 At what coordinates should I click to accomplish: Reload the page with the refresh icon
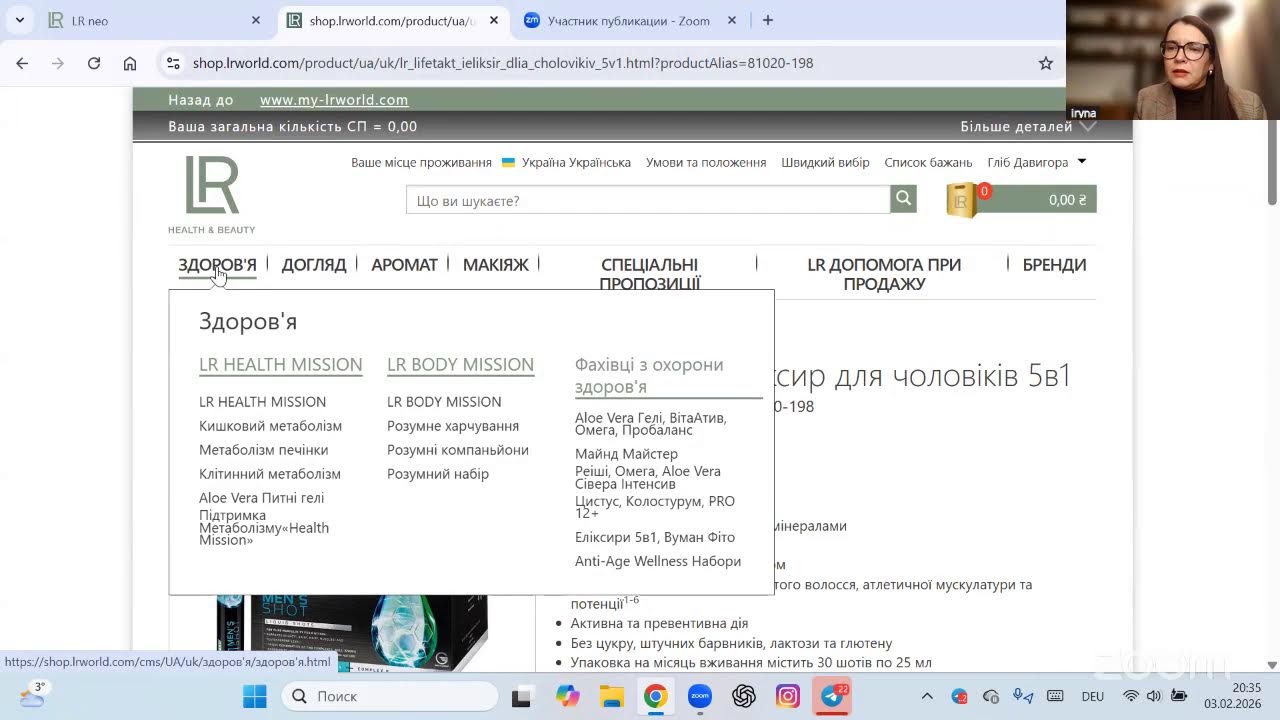click(94, 63)
